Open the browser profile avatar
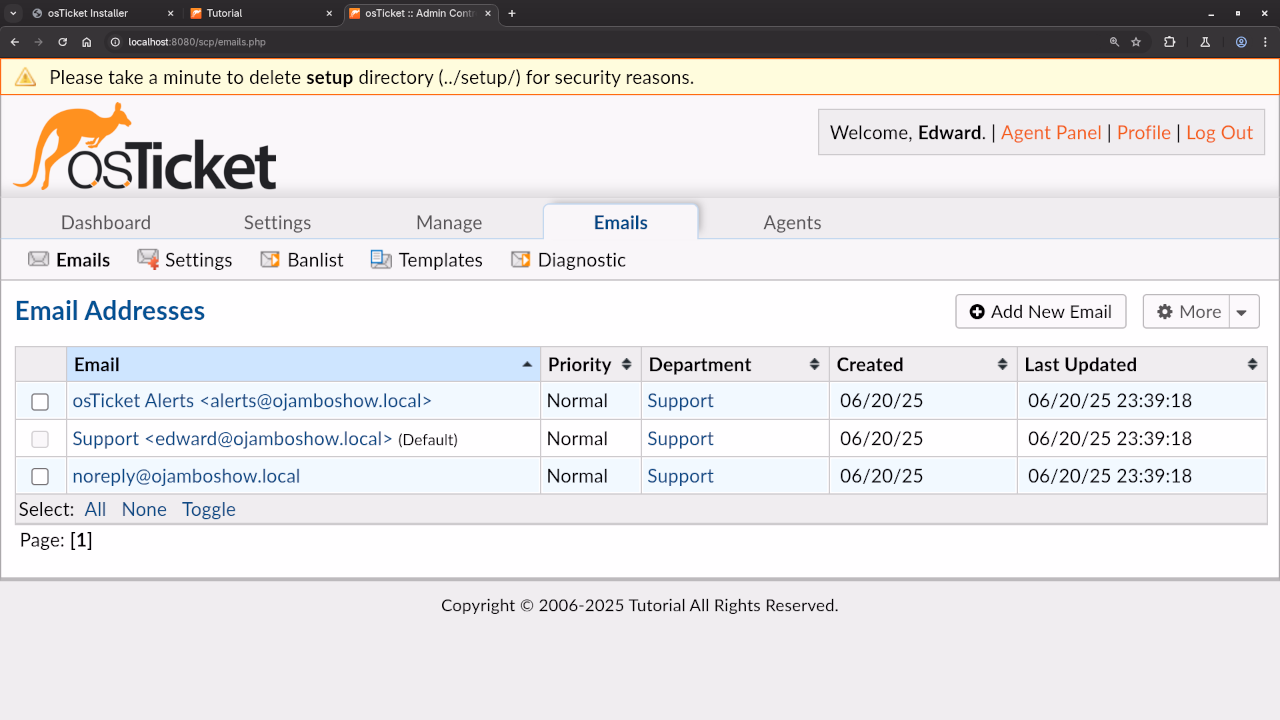 click(x=1241, y=42)
